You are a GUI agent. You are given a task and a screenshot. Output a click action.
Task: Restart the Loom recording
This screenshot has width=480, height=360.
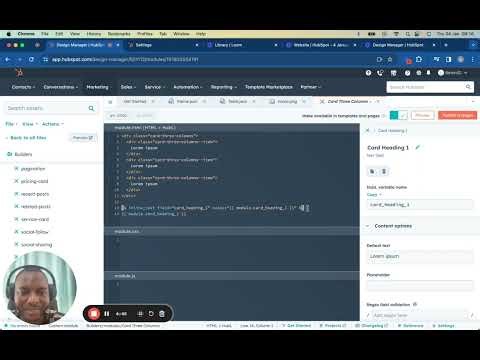coord(151,314)
